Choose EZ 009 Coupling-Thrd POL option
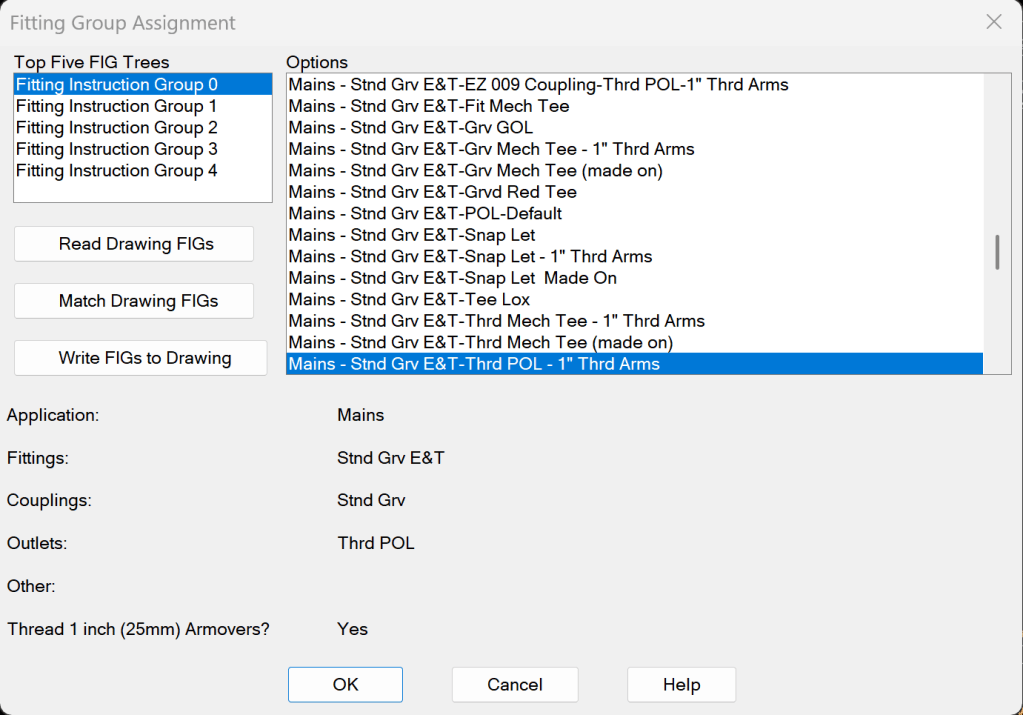Image resolution: width=1023 pixels, height=715 pixels. pyautogui.click(x=635, y=84)
